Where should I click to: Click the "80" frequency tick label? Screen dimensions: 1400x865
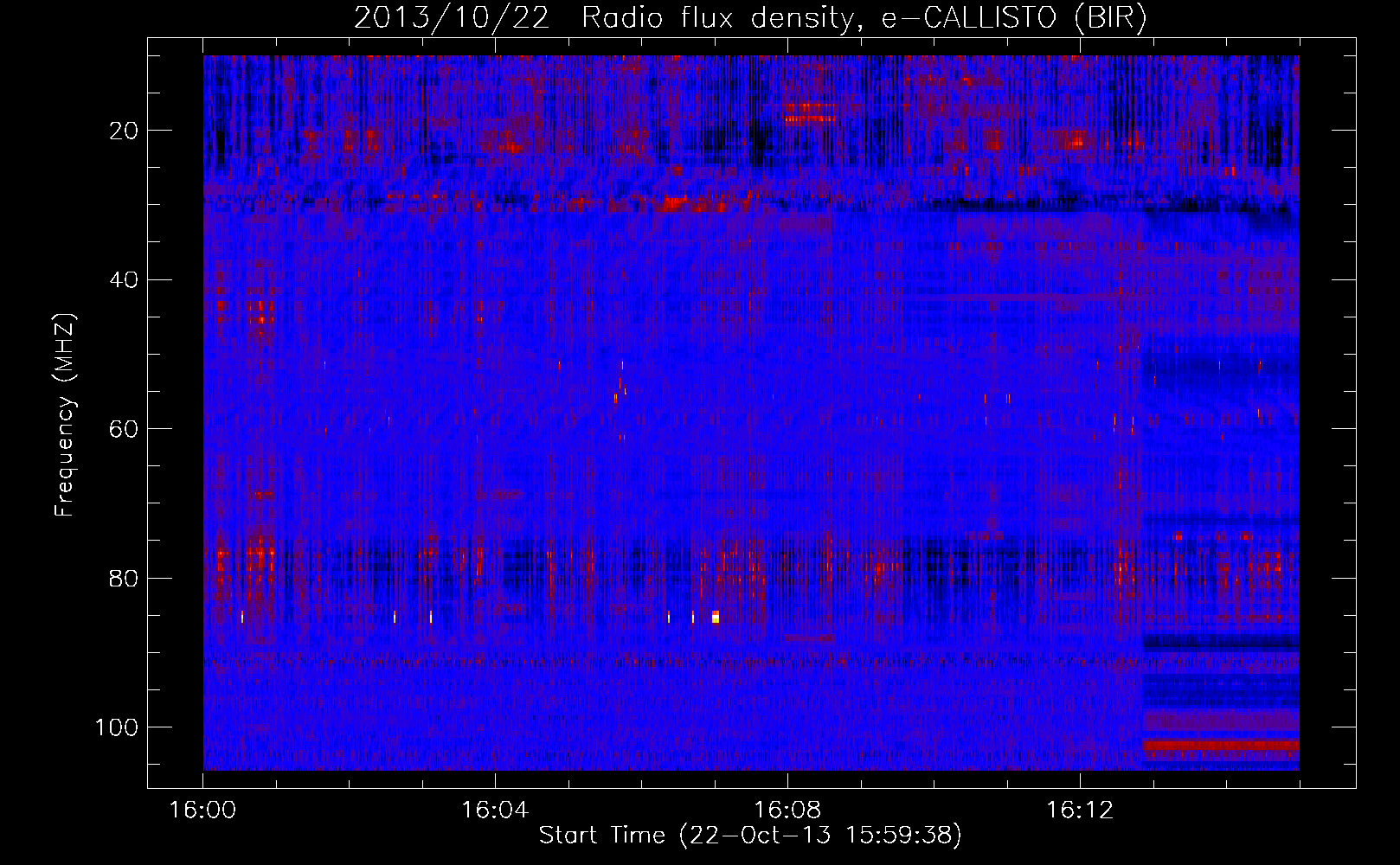(x=124, y=579)
